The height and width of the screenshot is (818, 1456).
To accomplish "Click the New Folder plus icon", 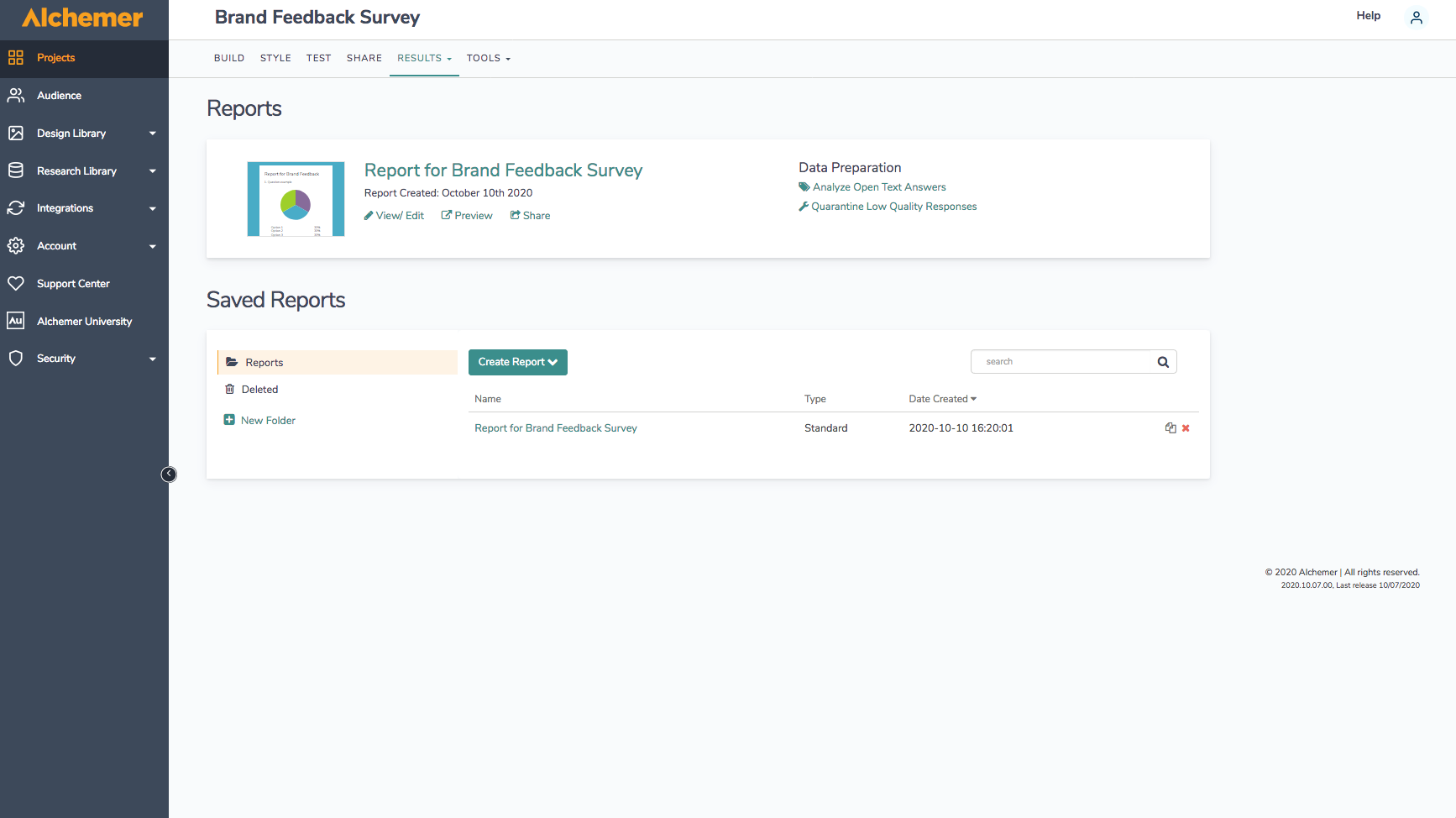I will (x=229, y=420).
